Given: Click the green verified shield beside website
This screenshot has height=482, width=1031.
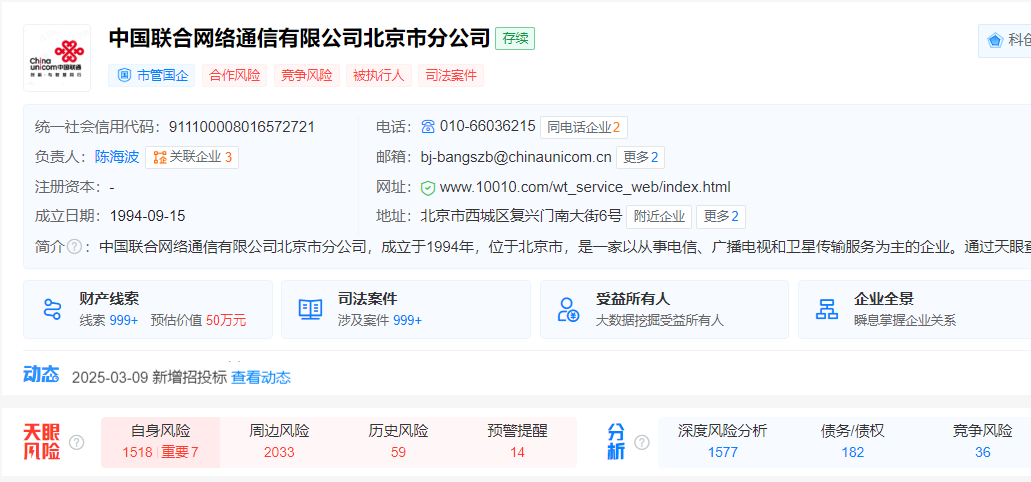Looking at the screenshot, I should click(428, 187).
